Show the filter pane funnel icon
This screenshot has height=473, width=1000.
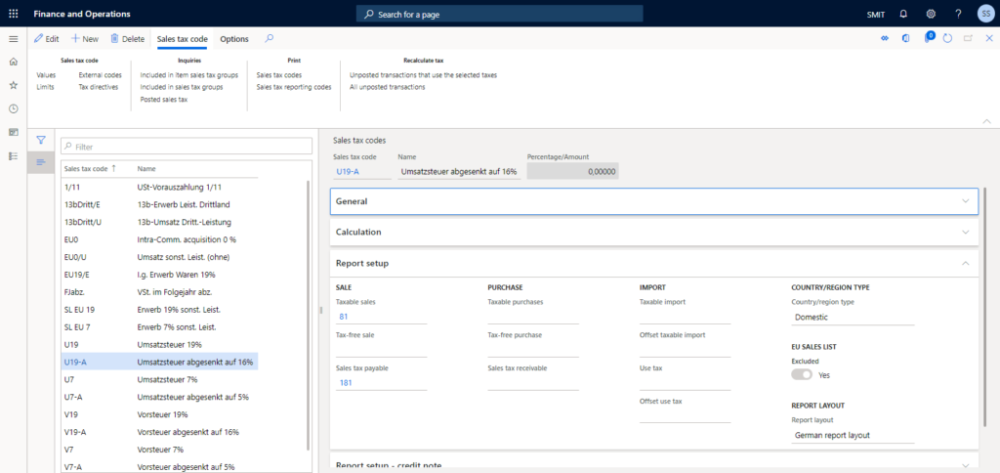[41, 140]
